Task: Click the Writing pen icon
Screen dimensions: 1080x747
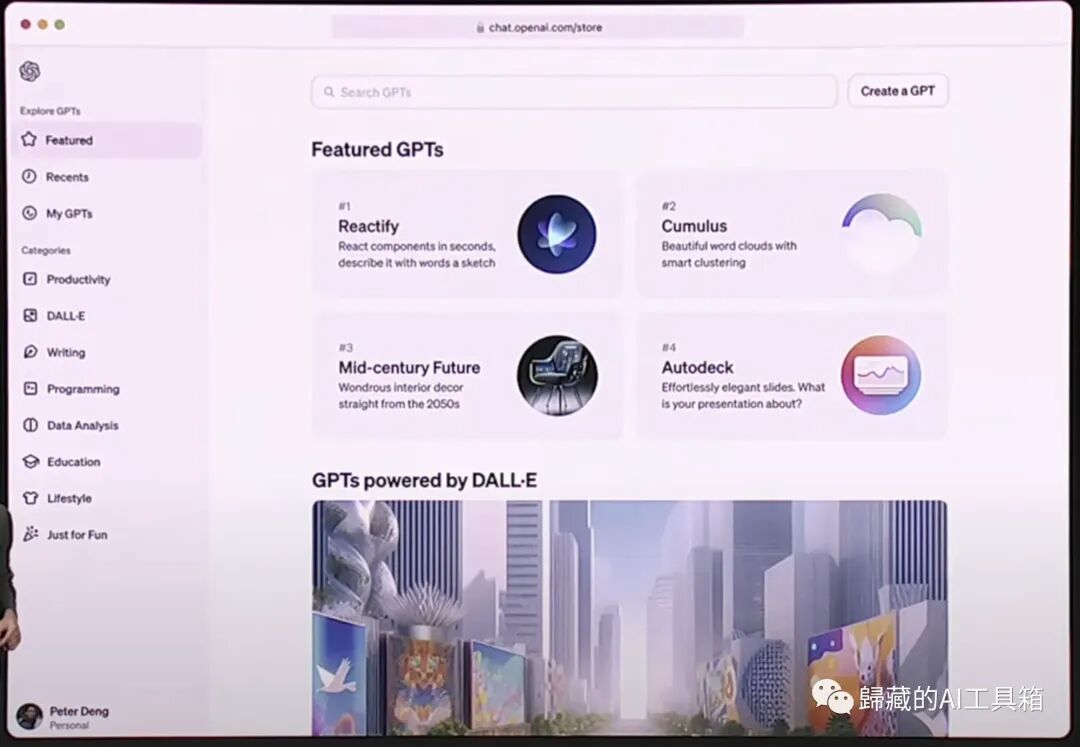Action: point(30,352)
